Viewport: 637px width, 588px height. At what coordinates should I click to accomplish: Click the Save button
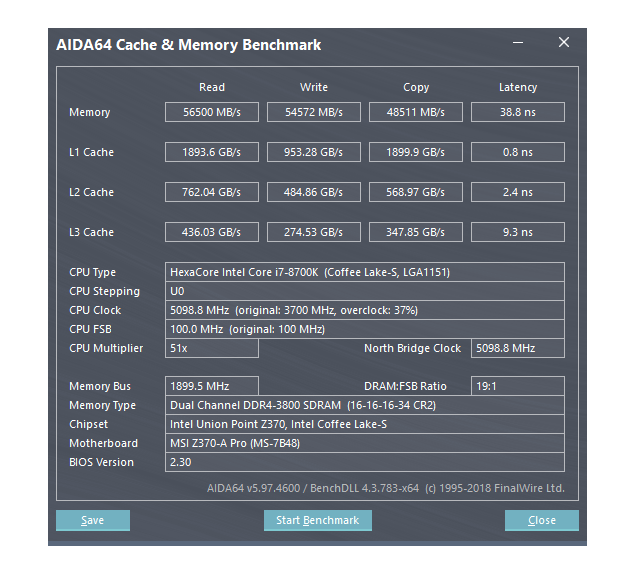pos(93,520)
